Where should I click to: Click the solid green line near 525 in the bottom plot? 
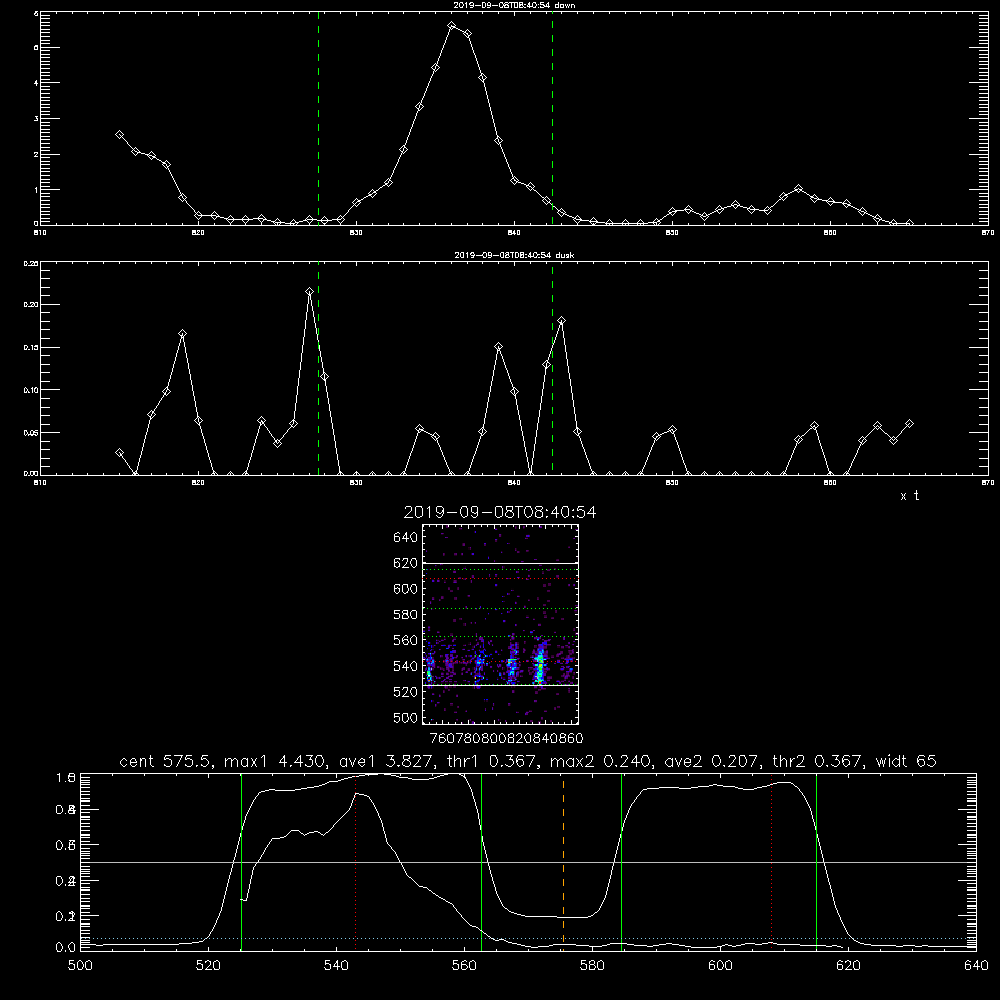[x=241, y=861]
